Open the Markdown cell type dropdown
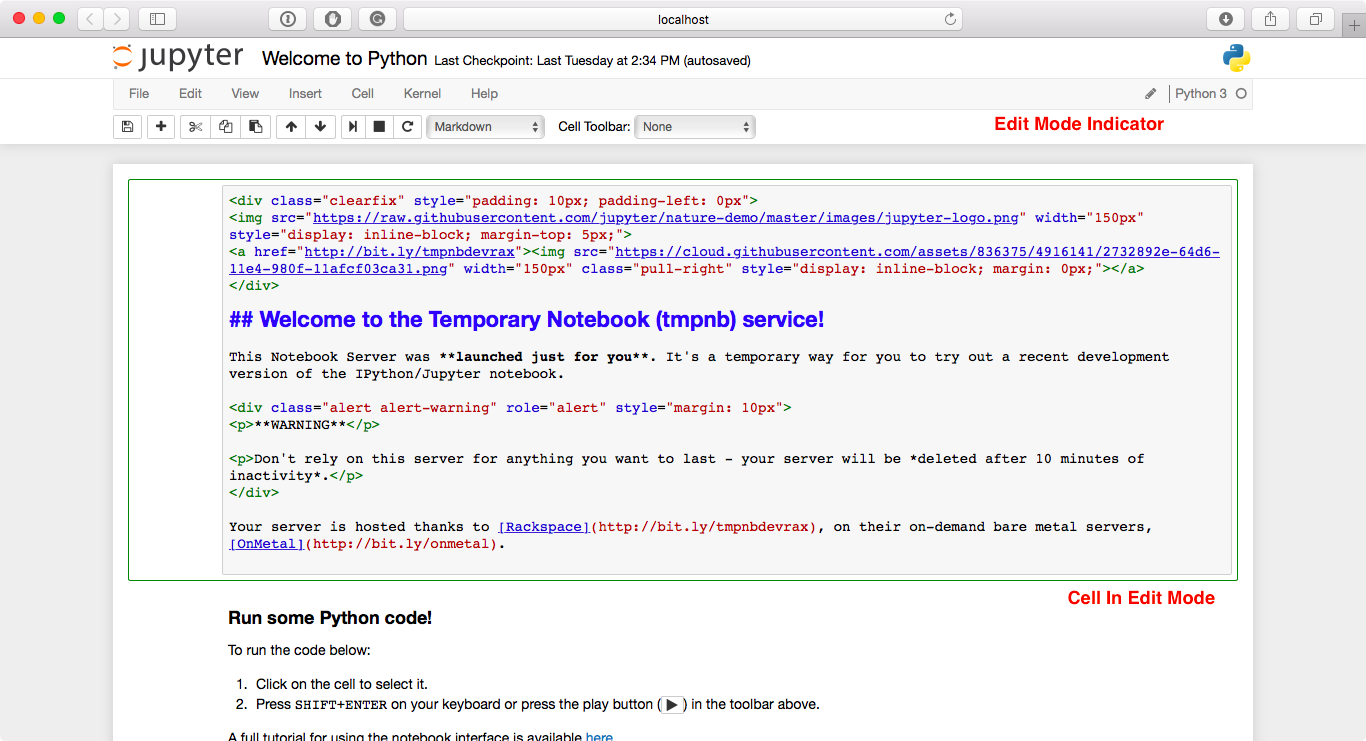Viewport: 1366px width, 741px height. (486, 127)
